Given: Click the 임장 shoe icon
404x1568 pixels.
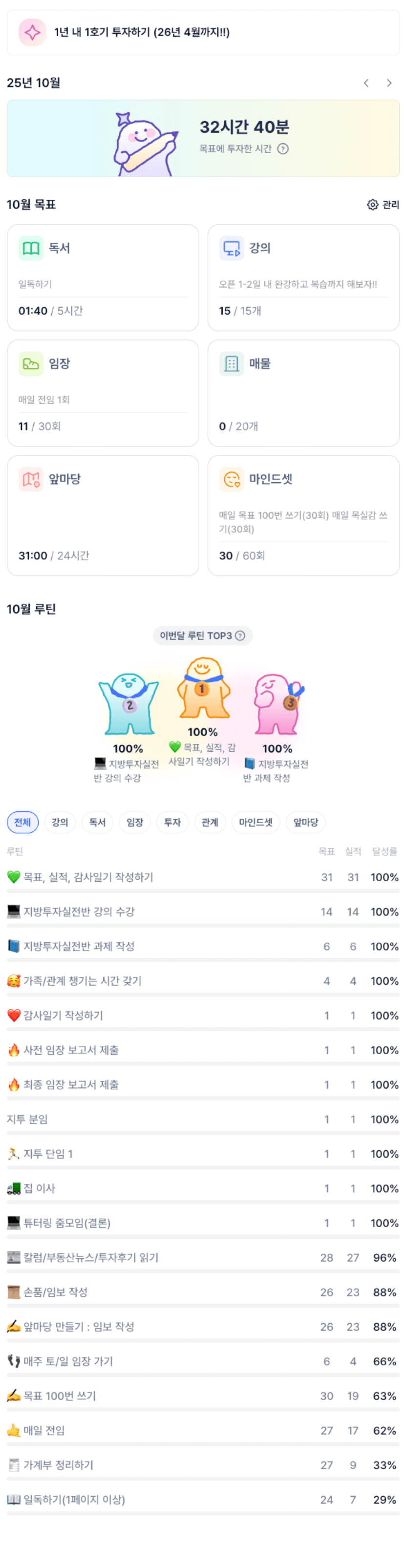Looking at the screenshot, I should pyautogui.click(x=31, y=364).
